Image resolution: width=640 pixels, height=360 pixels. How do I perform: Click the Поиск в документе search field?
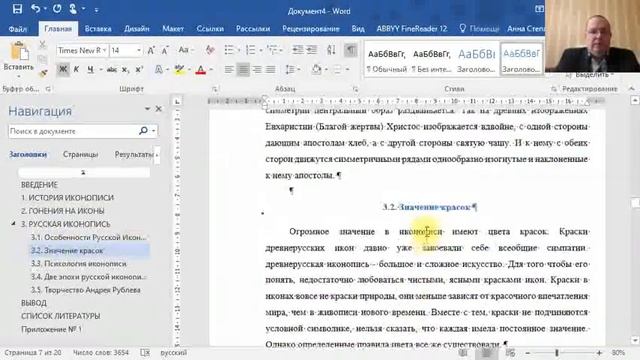click(73, 131)
